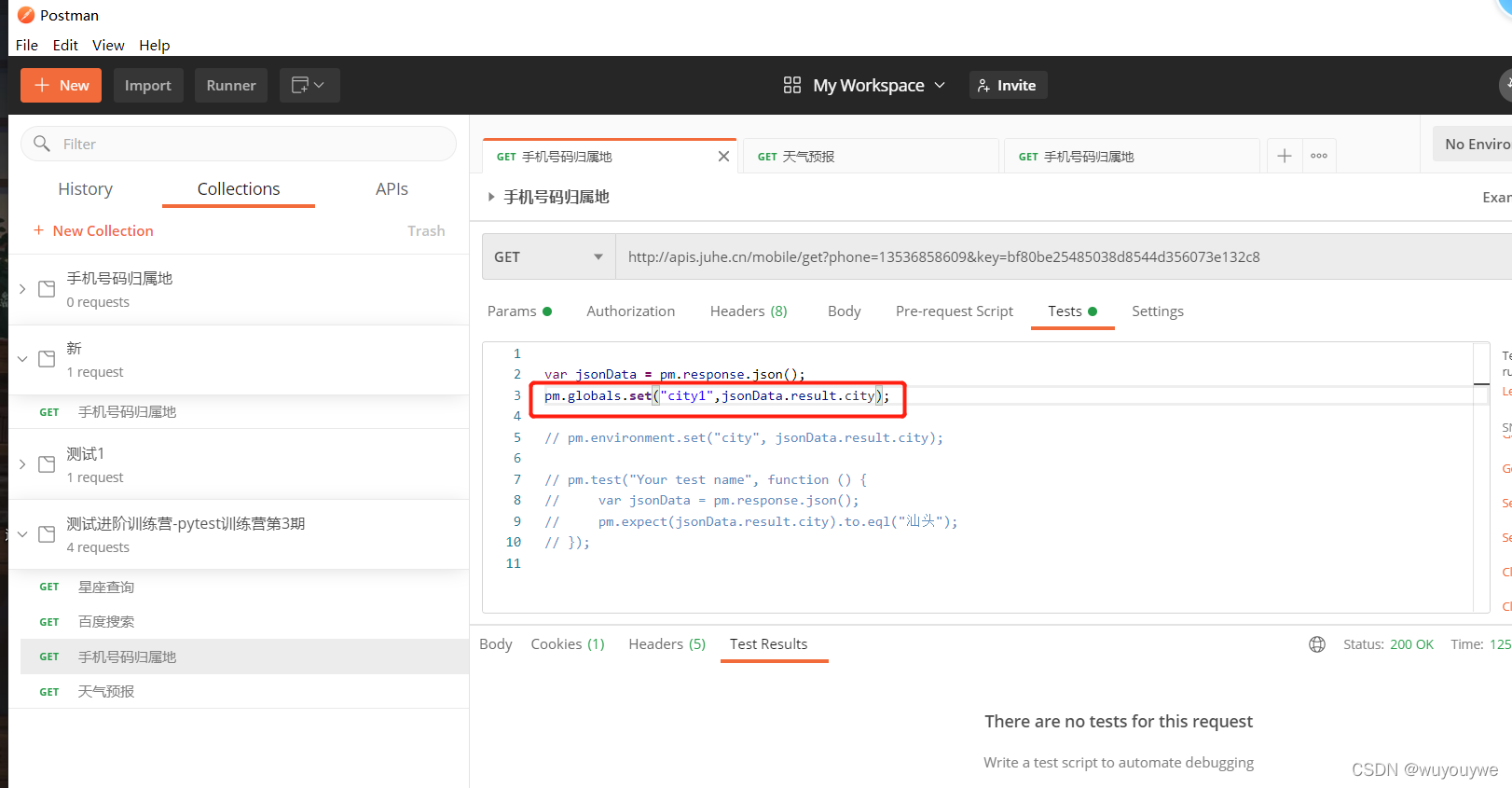Close the active 手机号码归属地 request tab

click(x=723, y=157)
